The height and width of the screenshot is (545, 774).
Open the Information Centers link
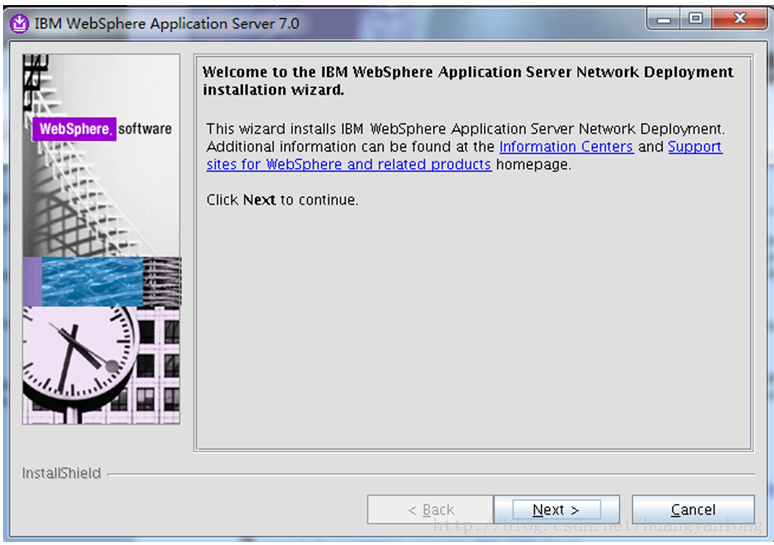pyautogui.click(x=566, y=147)
